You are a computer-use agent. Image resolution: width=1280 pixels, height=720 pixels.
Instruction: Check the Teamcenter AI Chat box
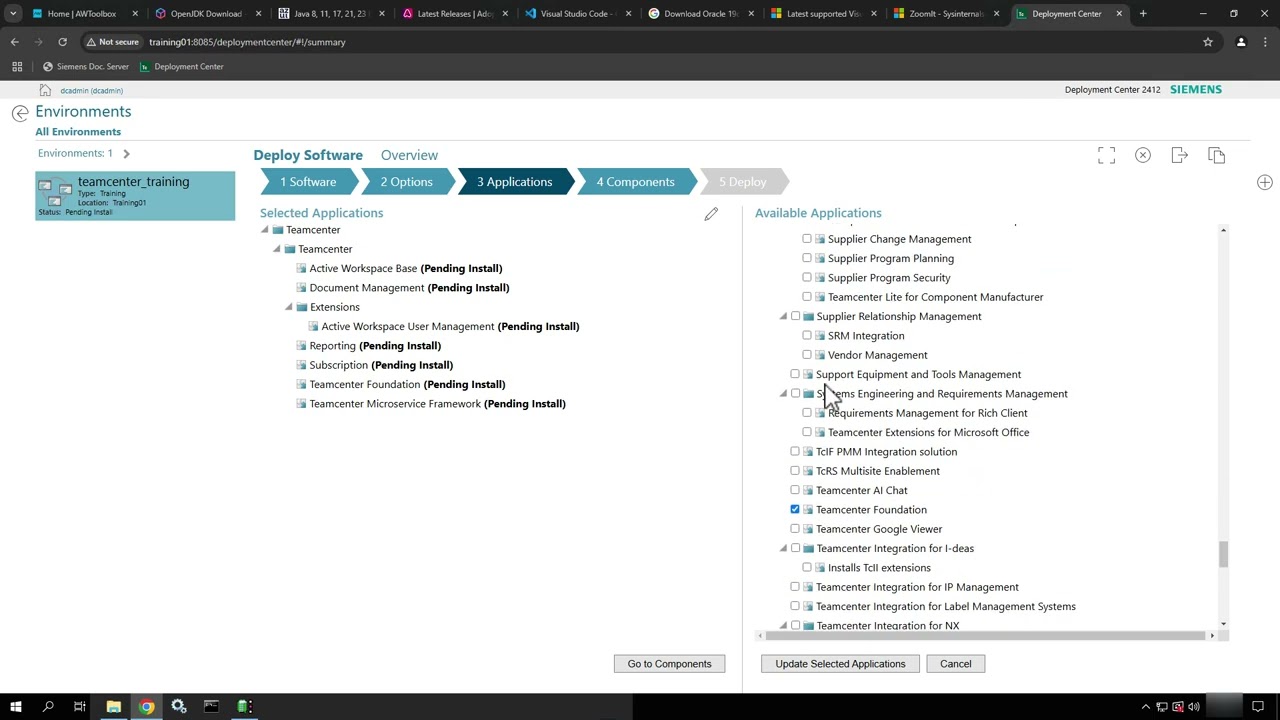[795, 490]
